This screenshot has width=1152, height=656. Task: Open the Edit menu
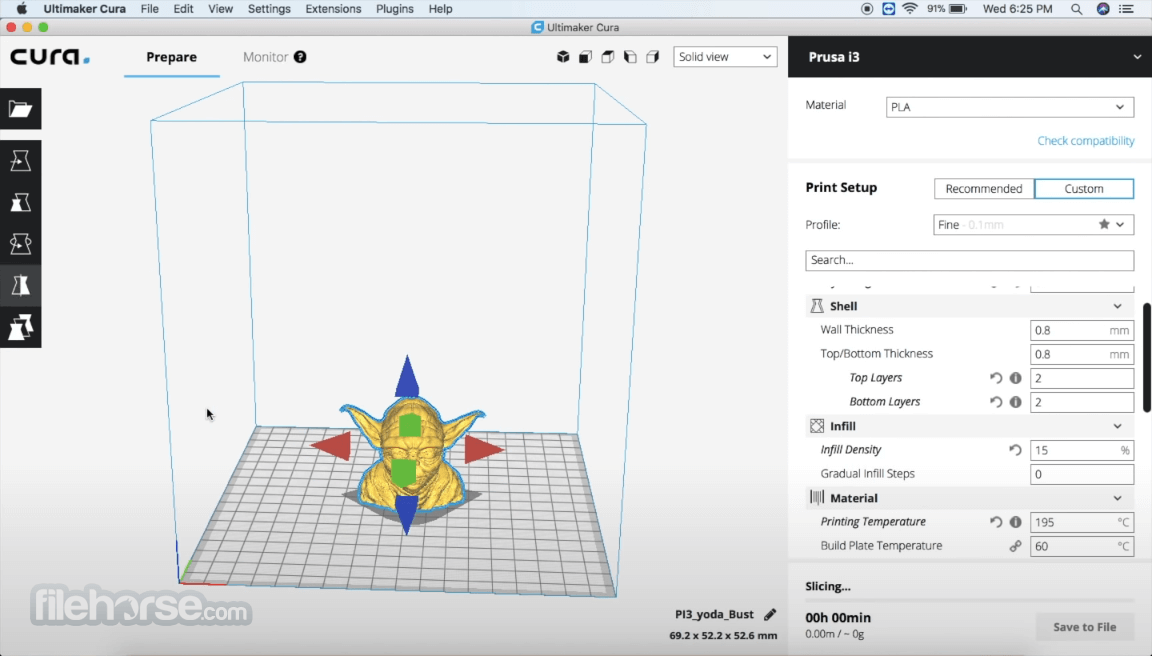tap(183, 9)
